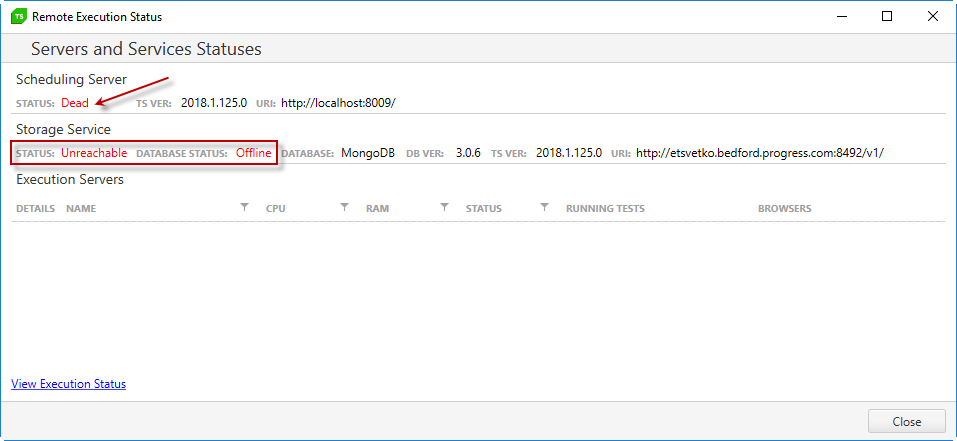957x441 pixels.
Task: Maximize the Remote Execution Status window
Action: click(887, 16)
